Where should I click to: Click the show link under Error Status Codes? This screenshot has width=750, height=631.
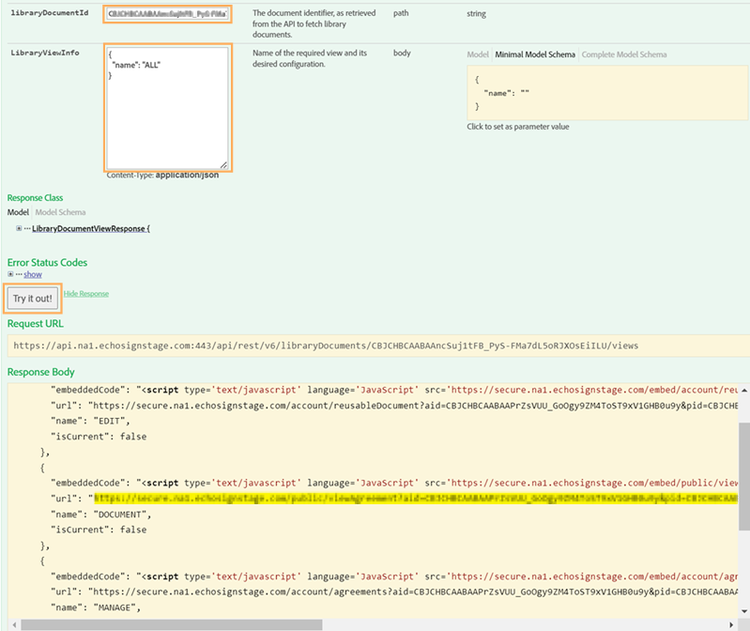click(33, 274)
